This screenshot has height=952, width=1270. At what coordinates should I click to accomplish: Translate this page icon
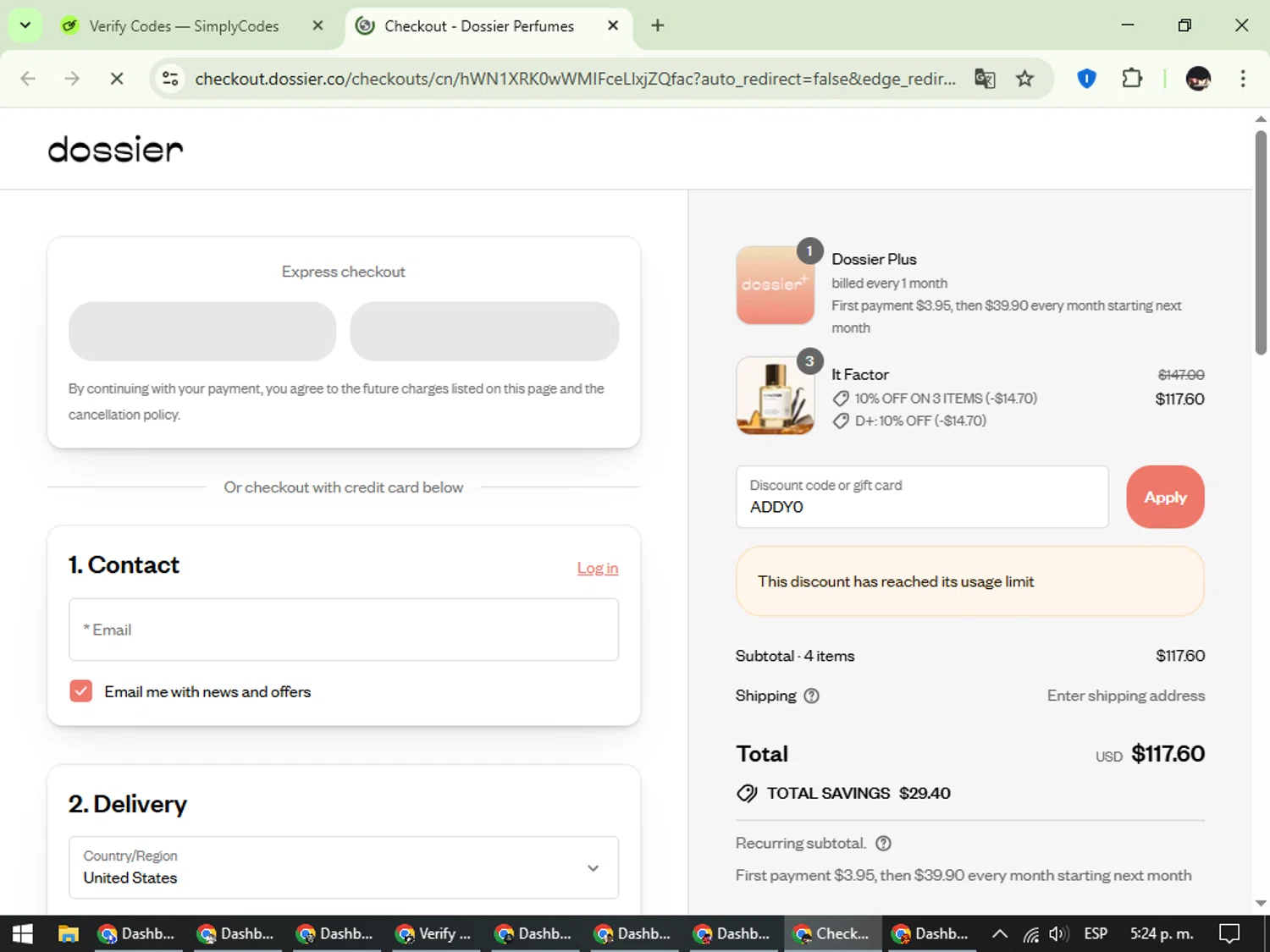[985, 79]
